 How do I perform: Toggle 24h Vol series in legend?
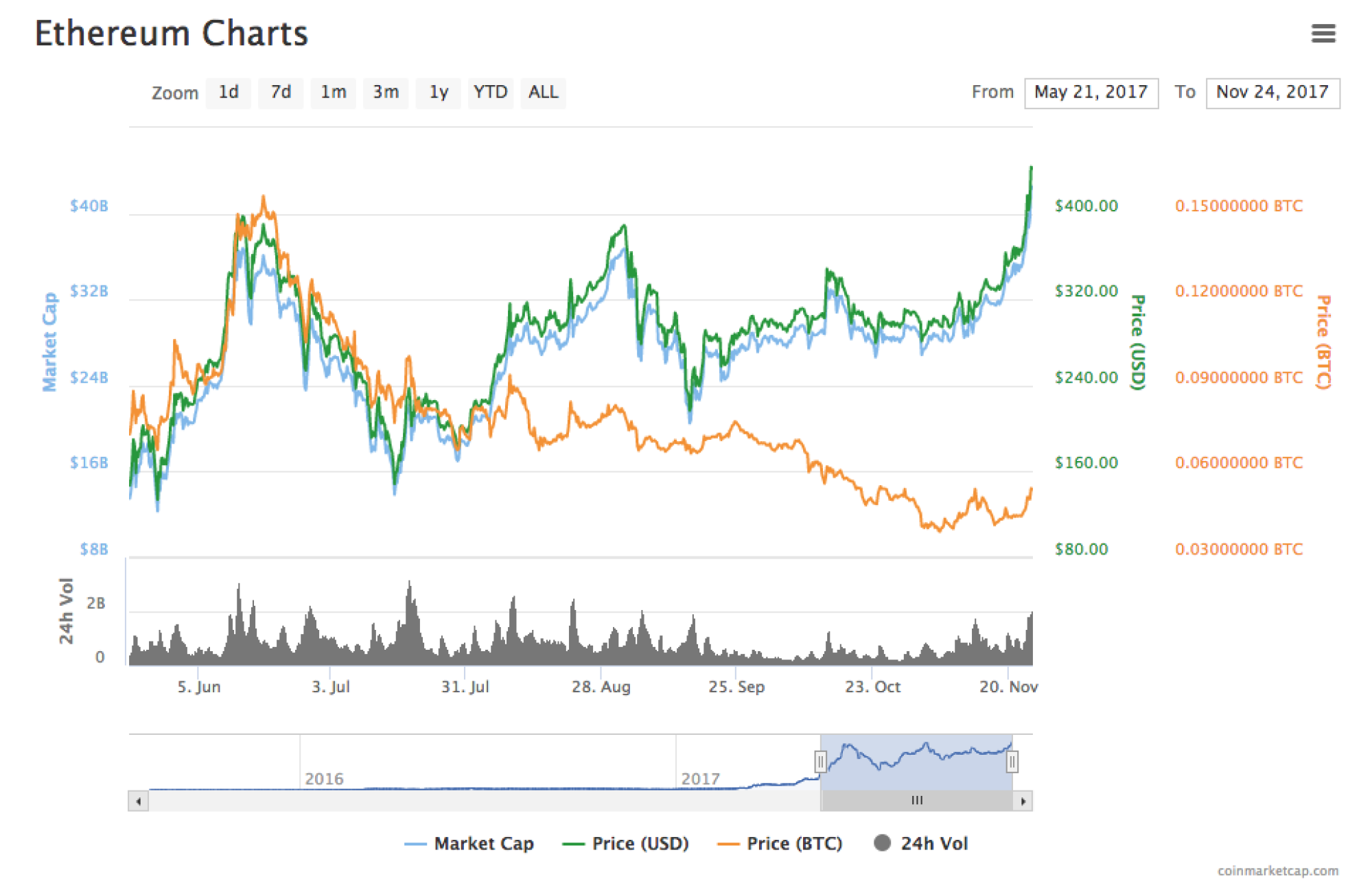pos(921,843)
